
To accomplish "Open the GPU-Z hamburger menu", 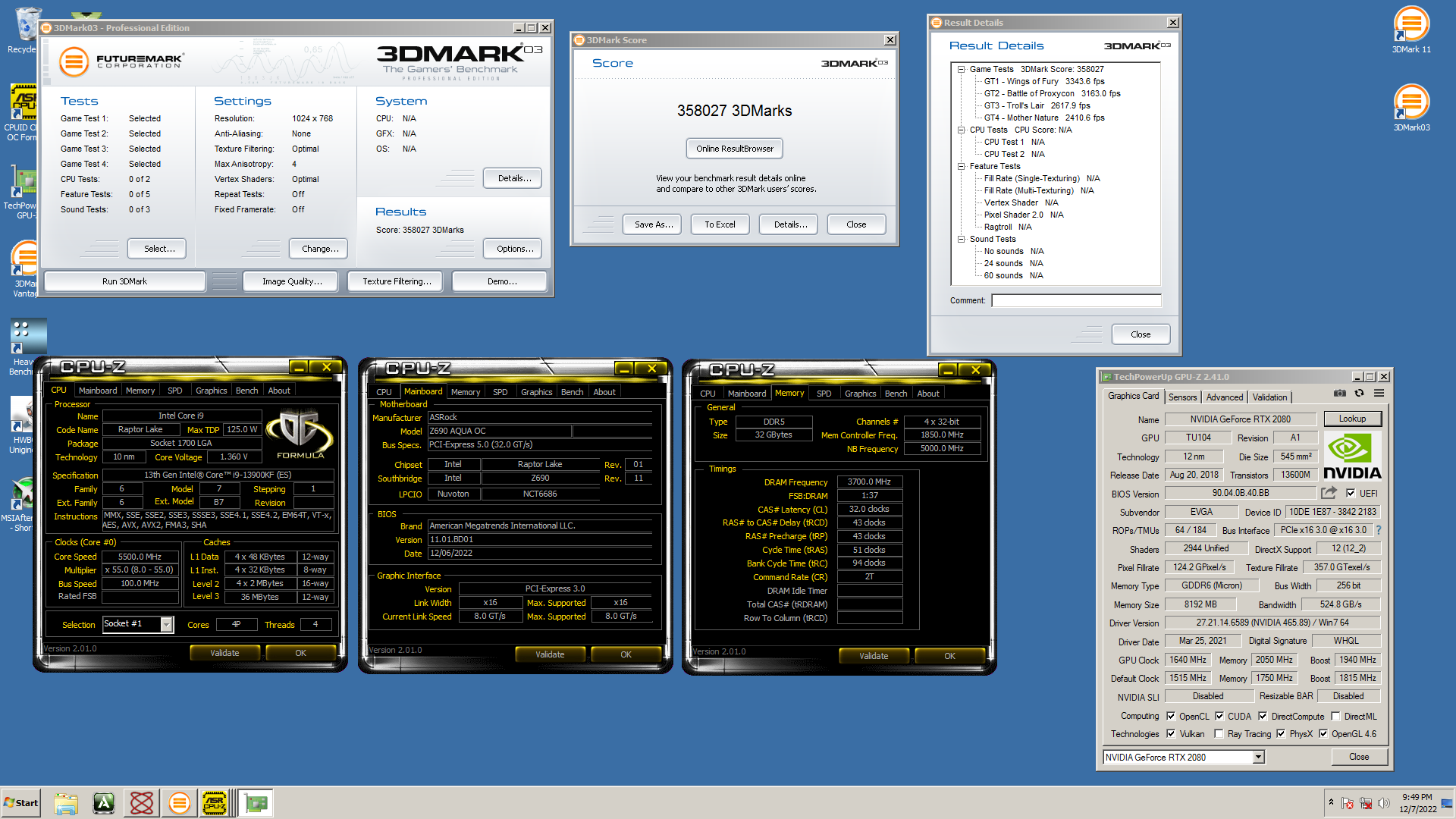I will point(1379,394).
